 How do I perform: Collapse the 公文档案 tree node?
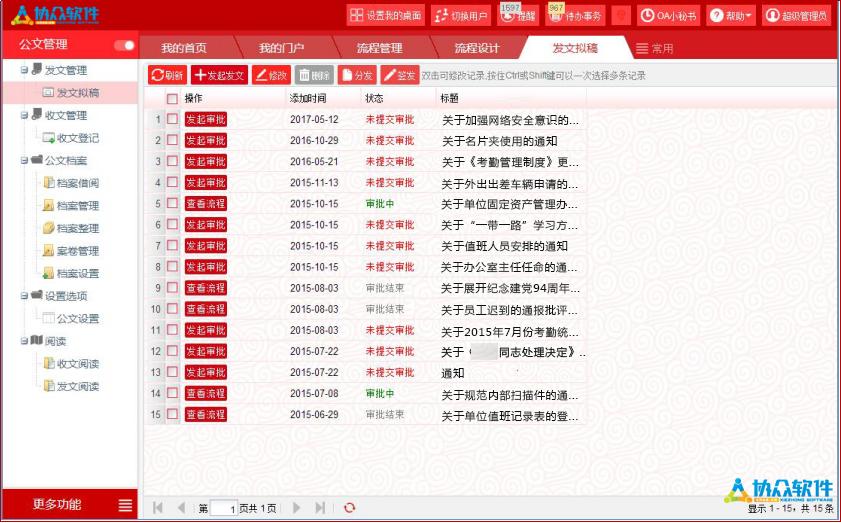(x=24, y=160)
